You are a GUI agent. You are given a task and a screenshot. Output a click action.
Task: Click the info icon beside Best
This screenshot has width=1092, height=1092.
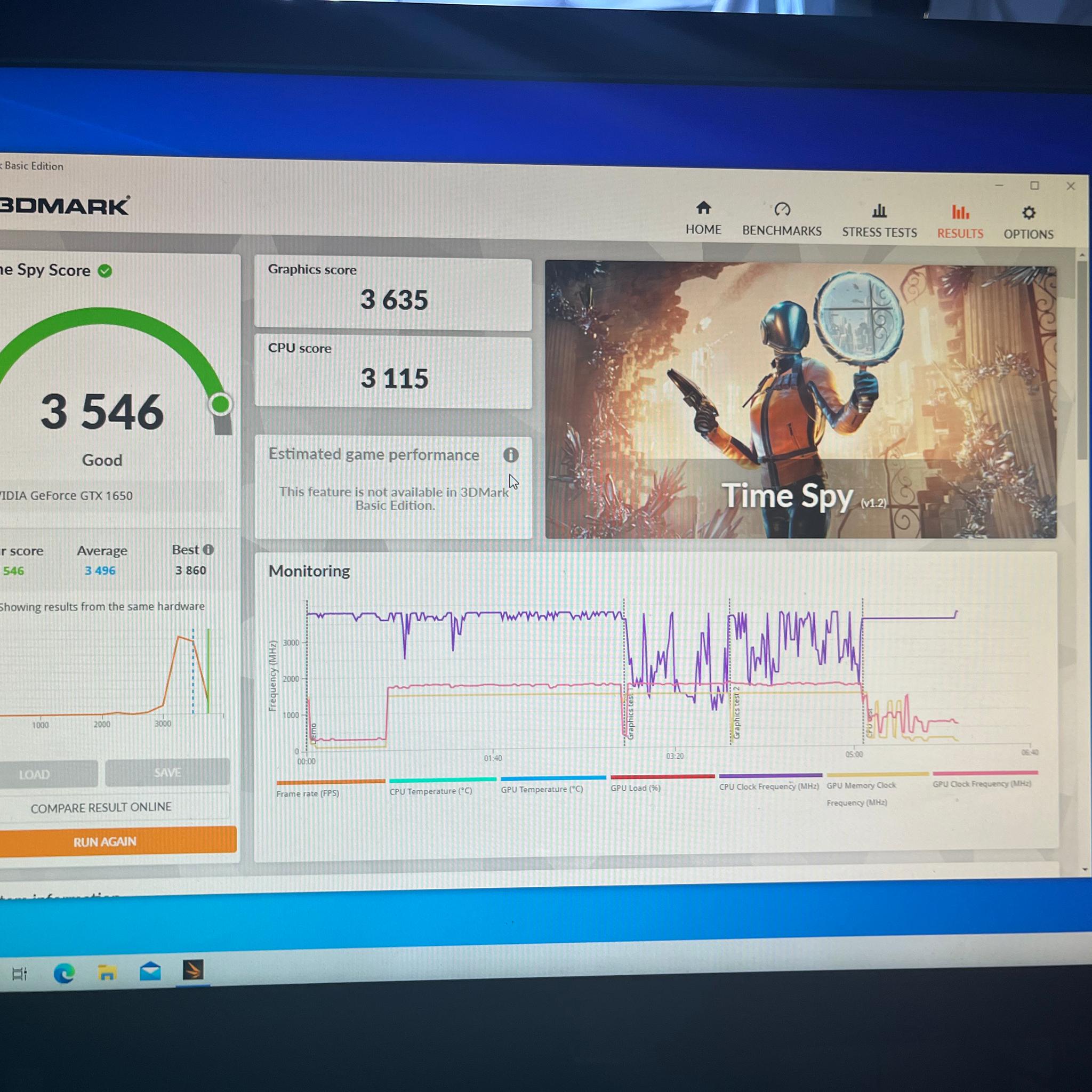(208, 549)
